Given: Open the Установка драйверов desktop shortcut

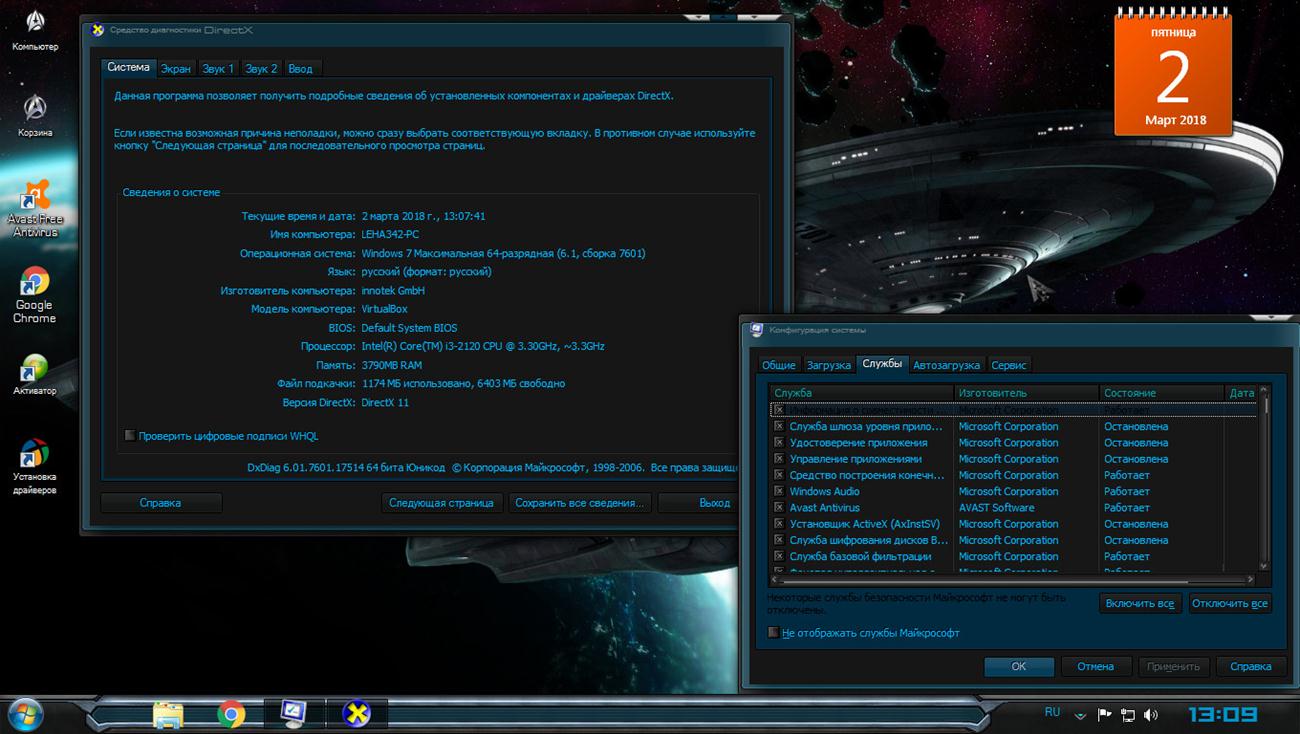Looking at the screenshot, I should tap(35, 466).
